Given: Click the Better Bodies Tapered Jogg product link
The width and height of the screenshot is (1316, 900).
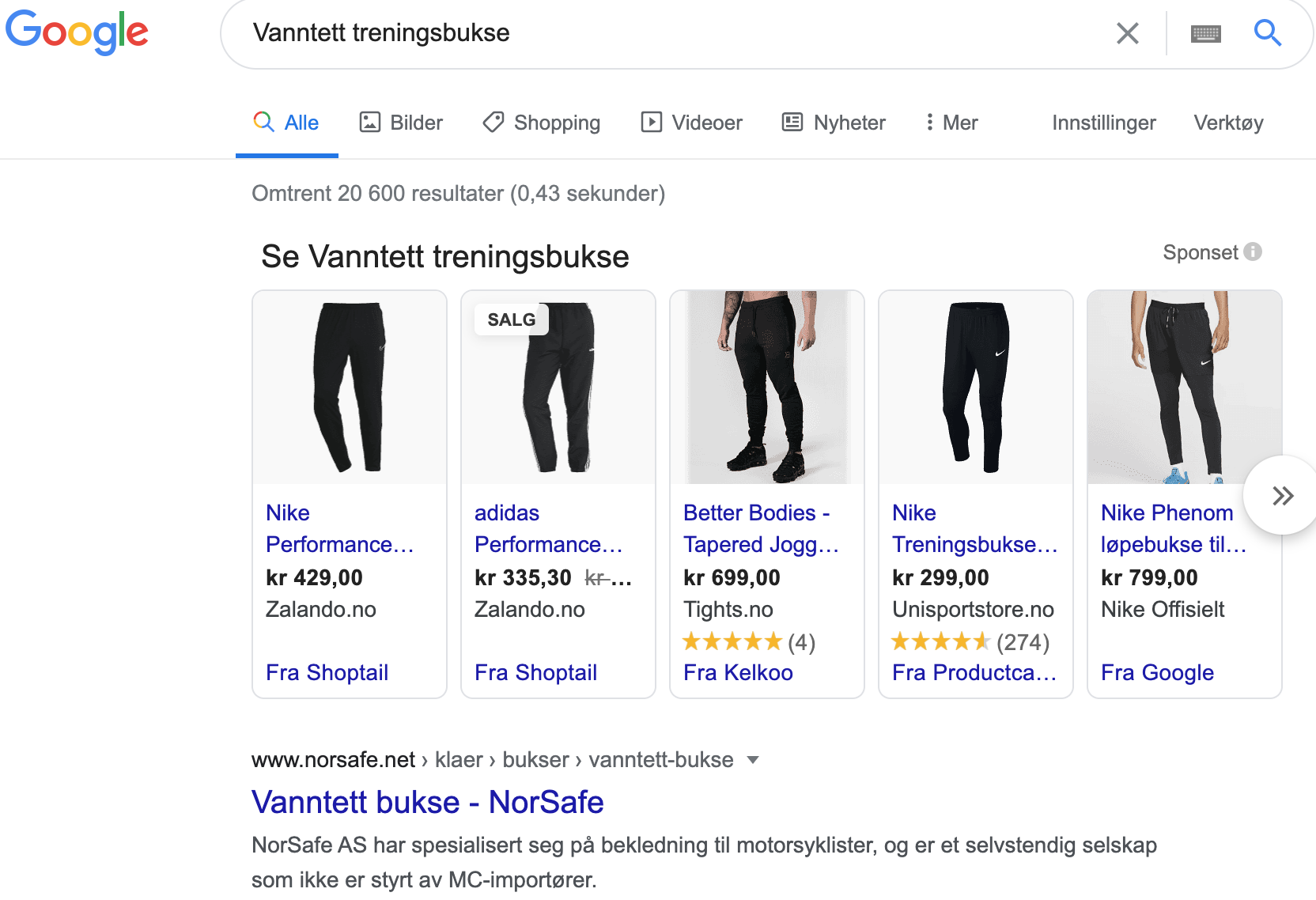Looking at the screenshot, I should 761,528.
